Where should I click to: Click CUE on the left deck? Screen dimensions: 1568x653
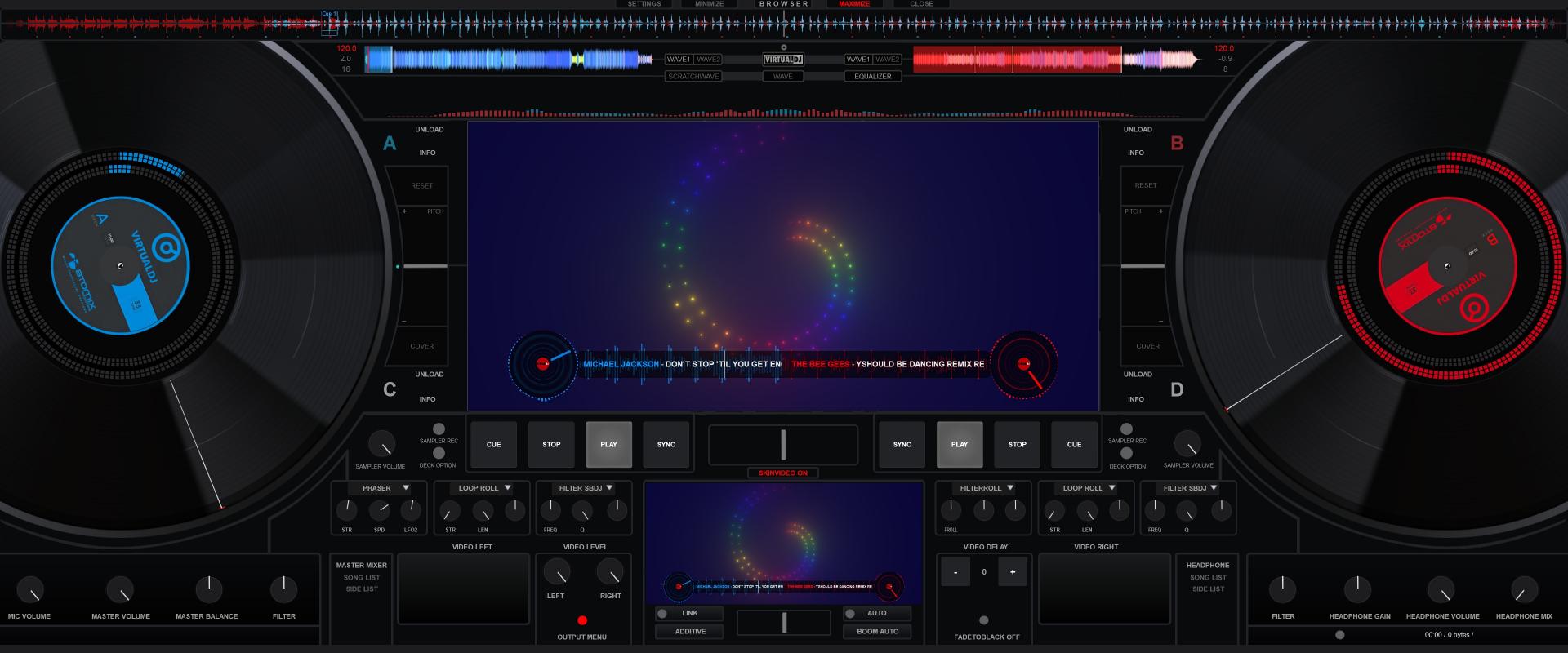(494, 444)
